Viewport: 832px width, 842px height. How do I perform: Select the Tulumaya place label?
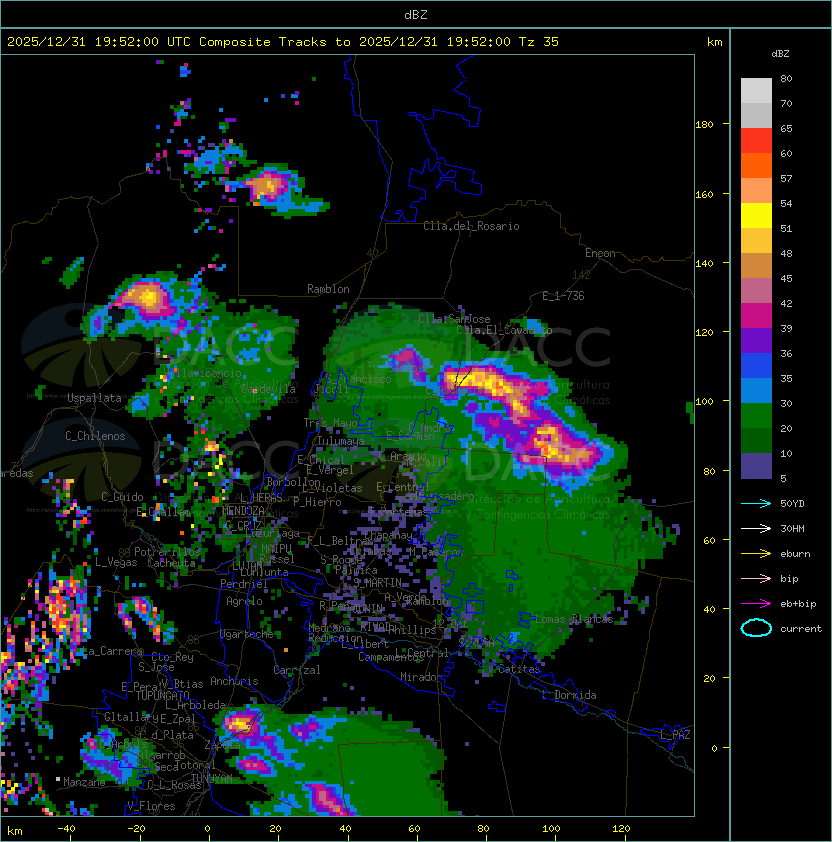tap(341, 441)
